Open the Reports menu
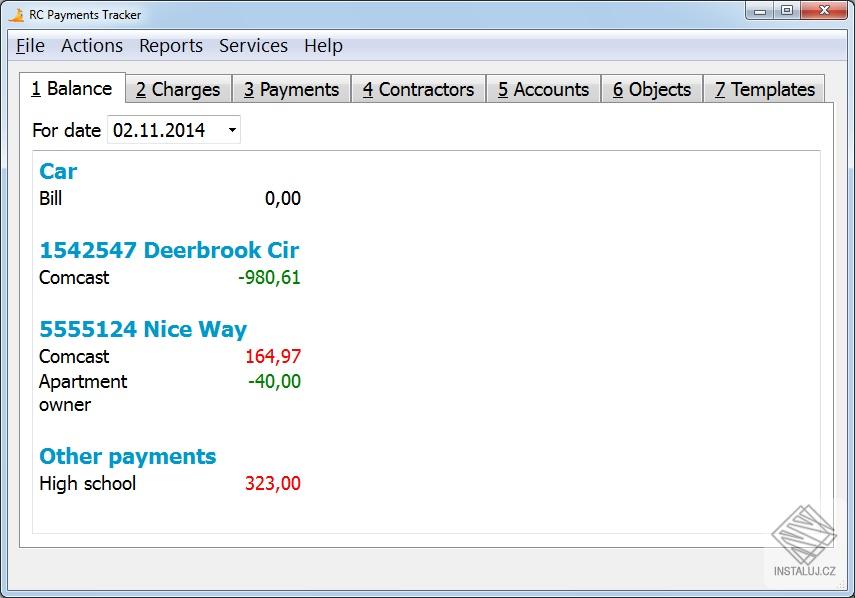 pyautogui.click(x=171, y=46)
